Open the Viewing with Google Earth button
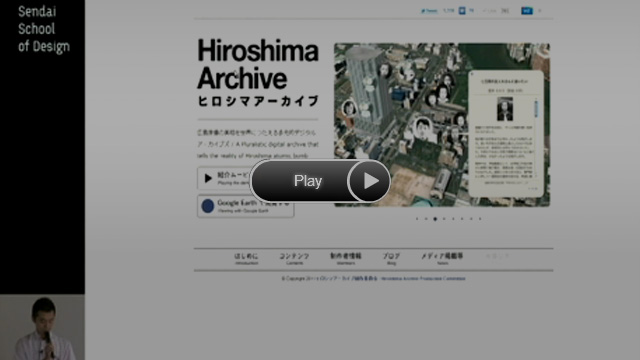 tap(246, 206)
